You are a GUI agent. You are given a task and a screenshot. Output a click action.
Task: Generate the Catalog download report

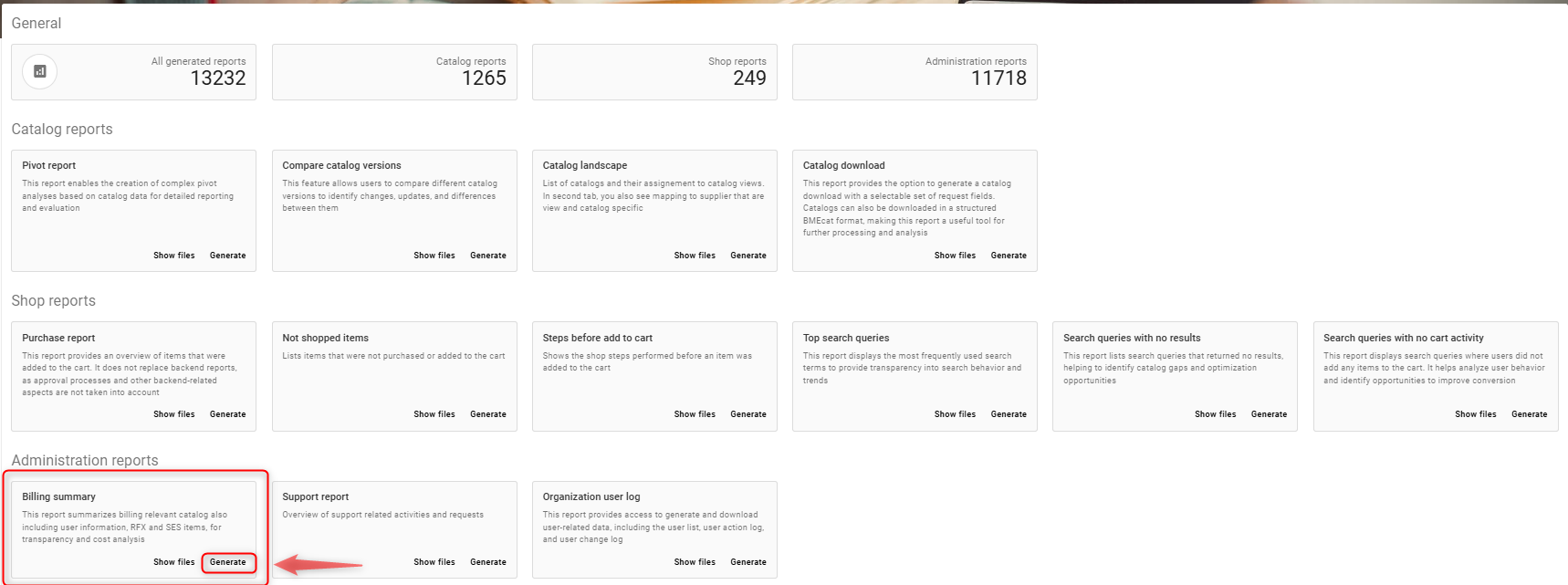1009,256
